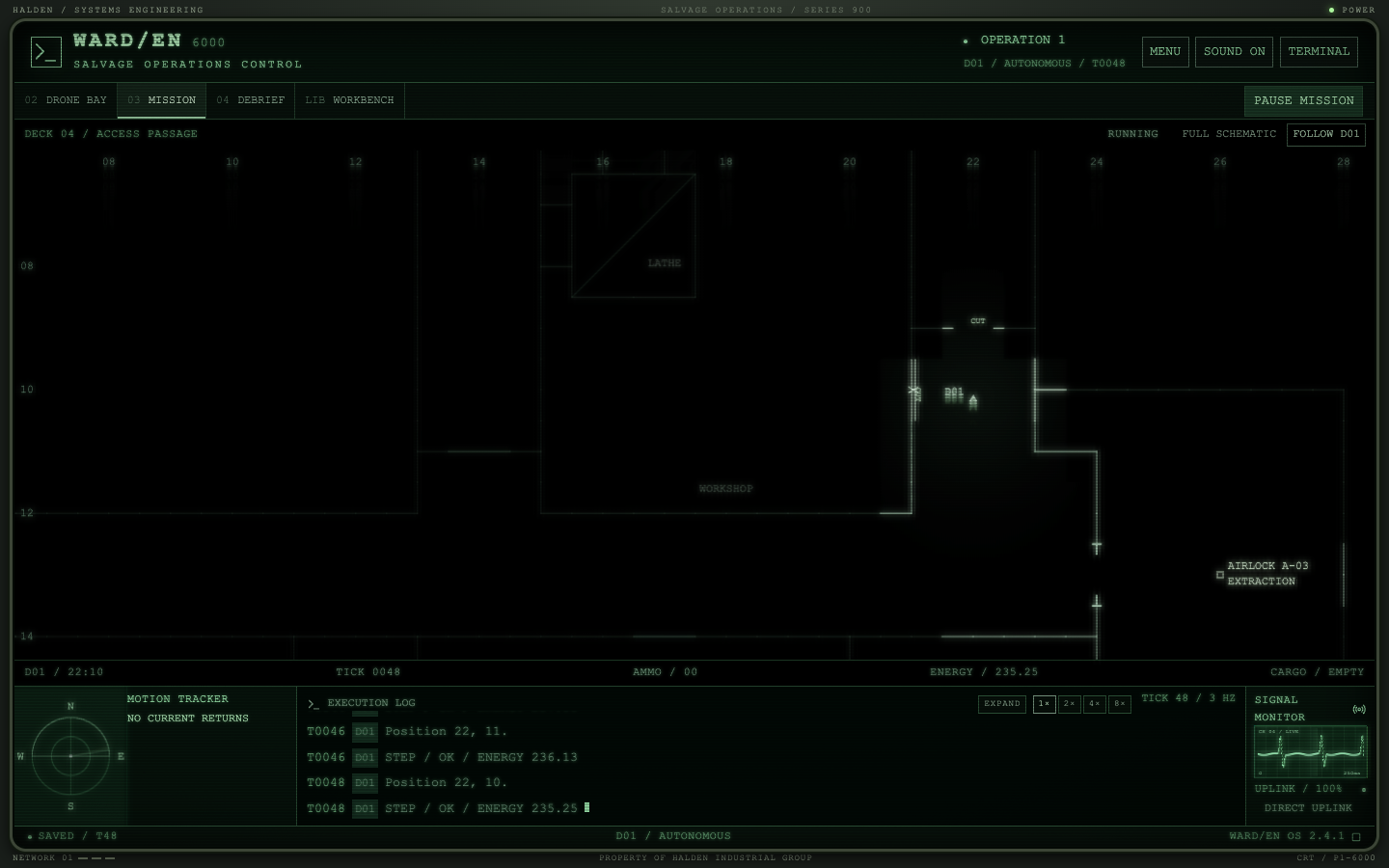Click the DIRECT UPLINK label
The height and width of the screenshot is (868, 1389).
coord(1308,808)
